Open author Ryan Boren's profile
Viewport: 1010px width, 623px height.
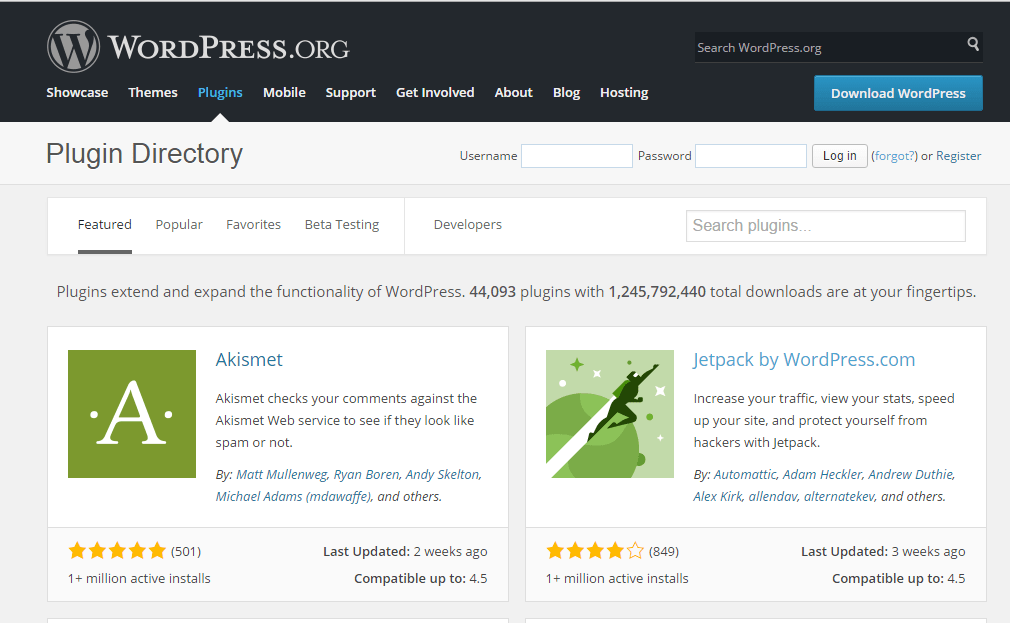367,475
